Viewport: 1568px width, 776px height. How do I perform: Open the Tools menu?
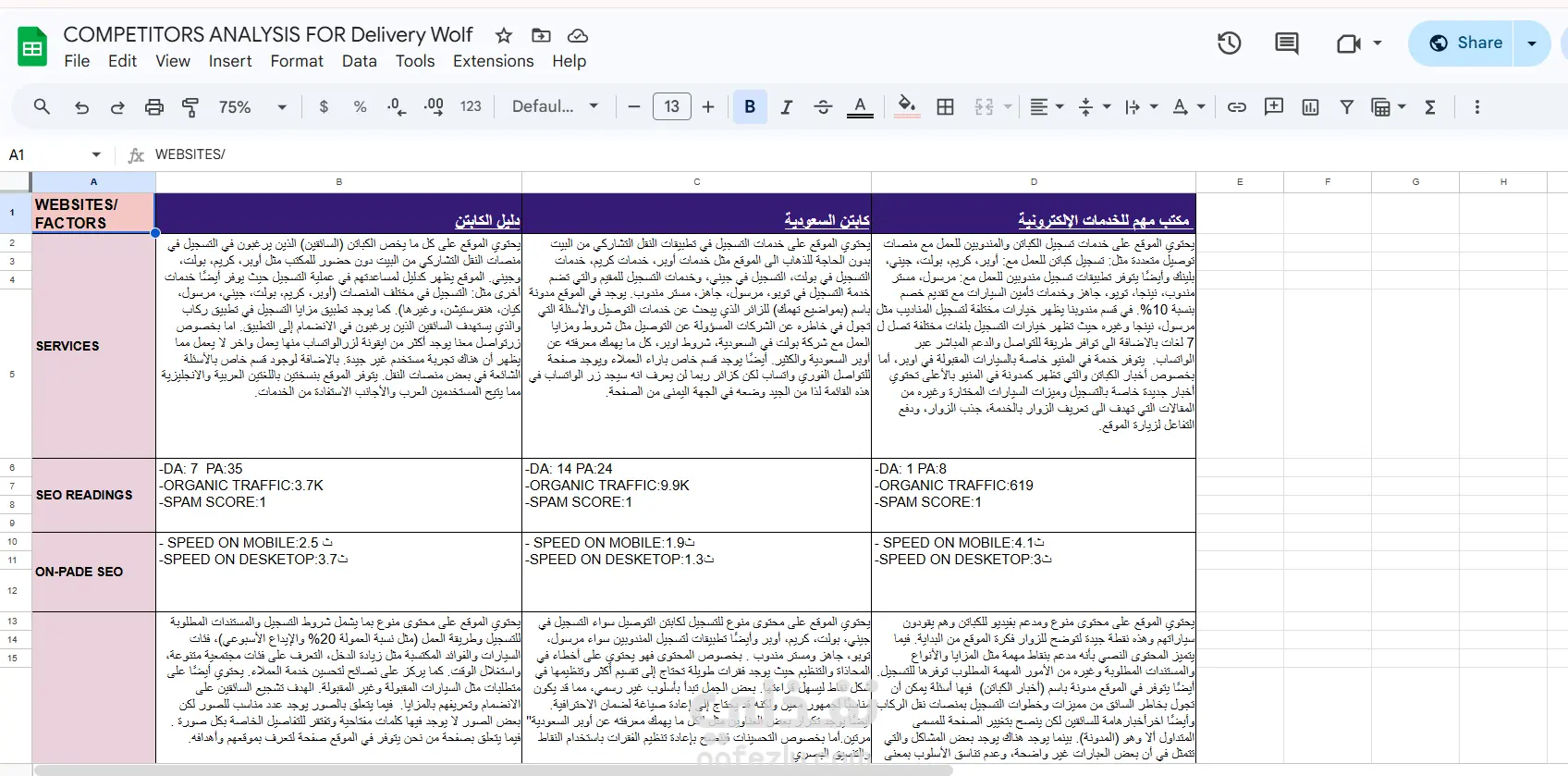point(415,61)
